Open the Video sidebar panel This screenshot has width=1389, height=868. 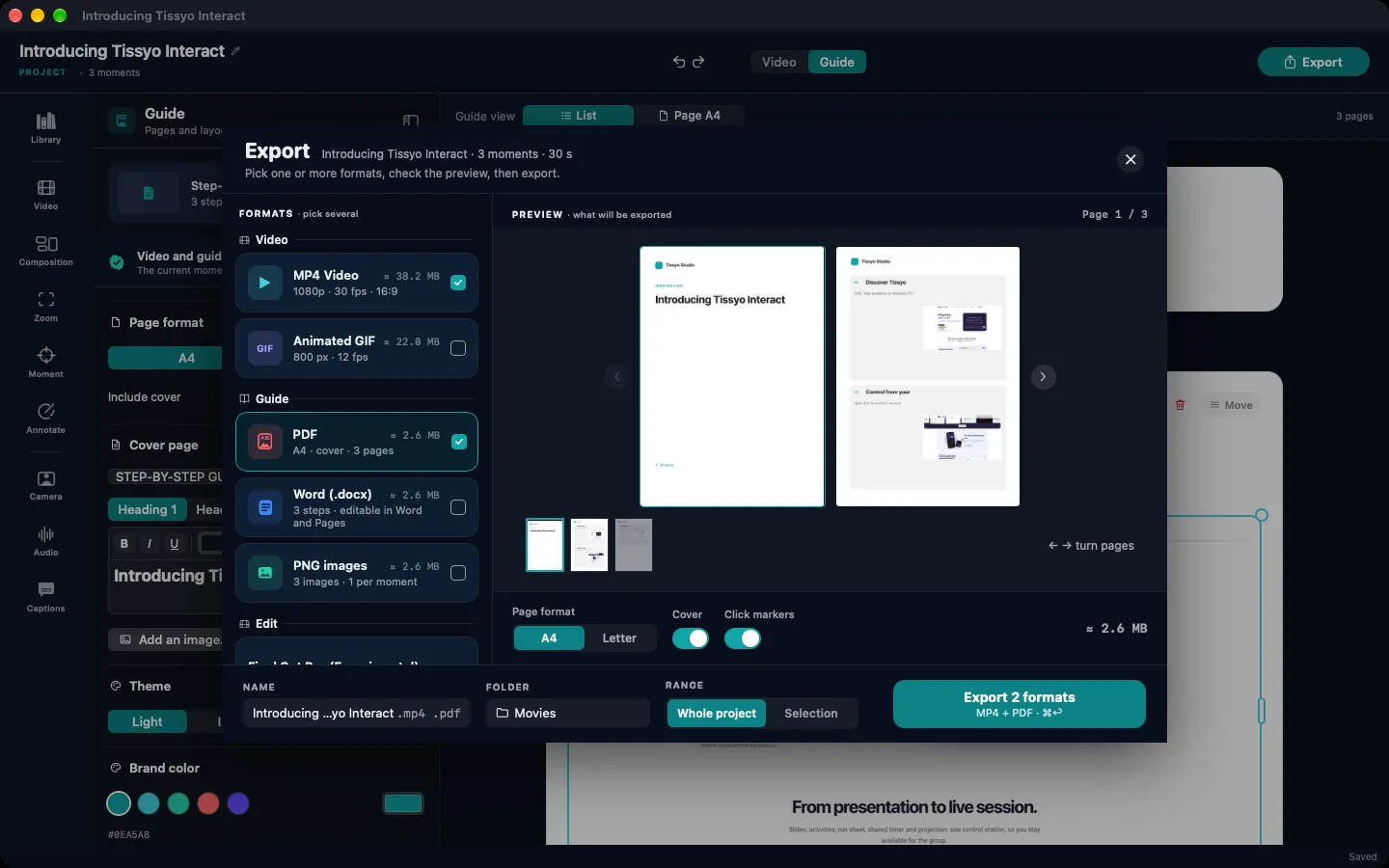pyautogui.click(x=45, y=195)
